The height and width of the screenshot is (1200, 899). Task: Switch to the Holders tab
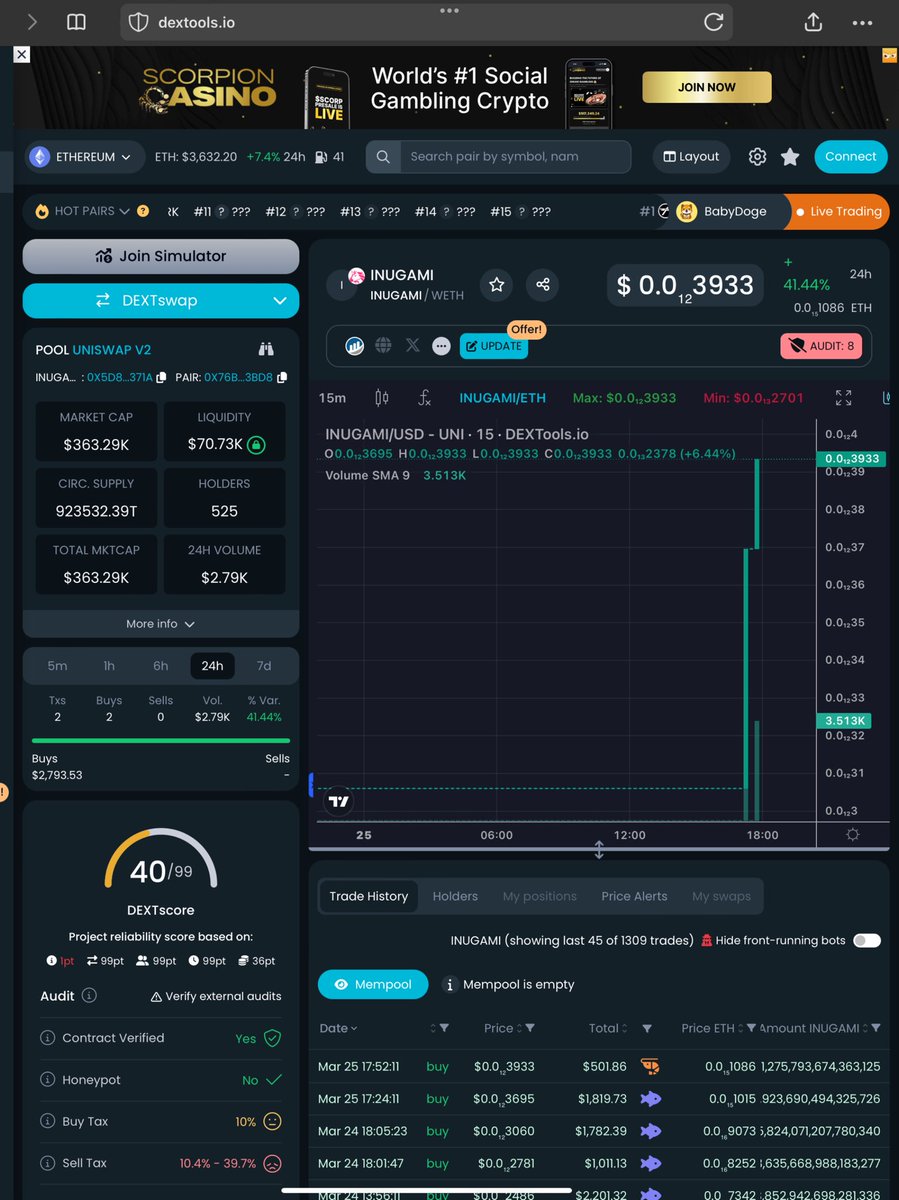[x=455, y=896]
